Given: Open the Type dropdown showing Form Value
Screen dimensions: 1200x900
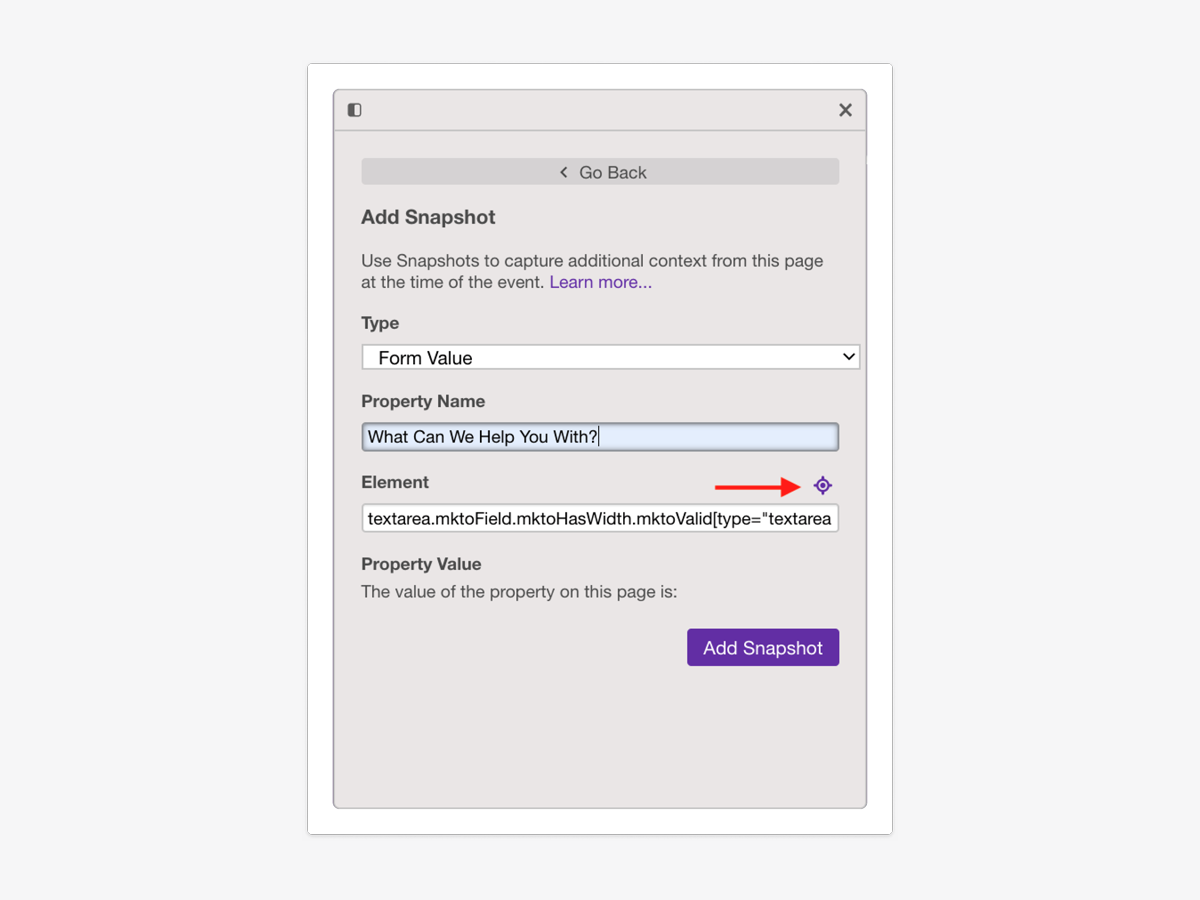Looking at the screenshot, I should (x=610, y=357).
